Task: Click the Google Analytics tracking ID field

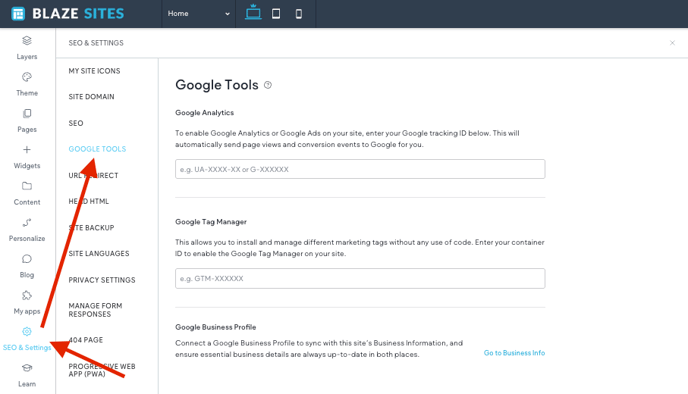Action: tap(360, 169)
